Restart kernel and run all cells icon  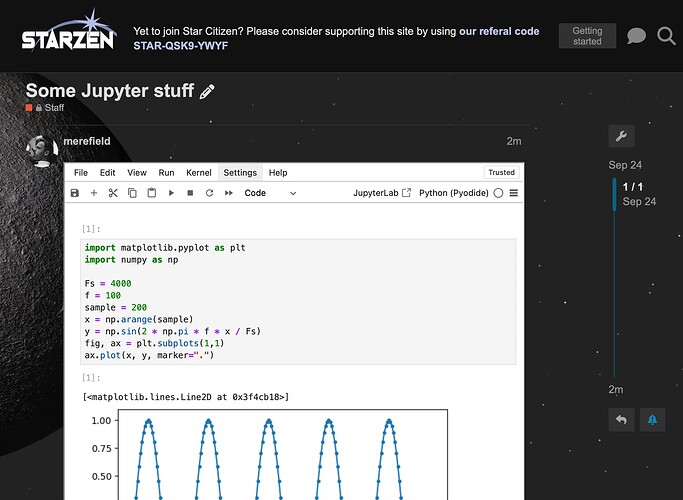coord(229,193)
